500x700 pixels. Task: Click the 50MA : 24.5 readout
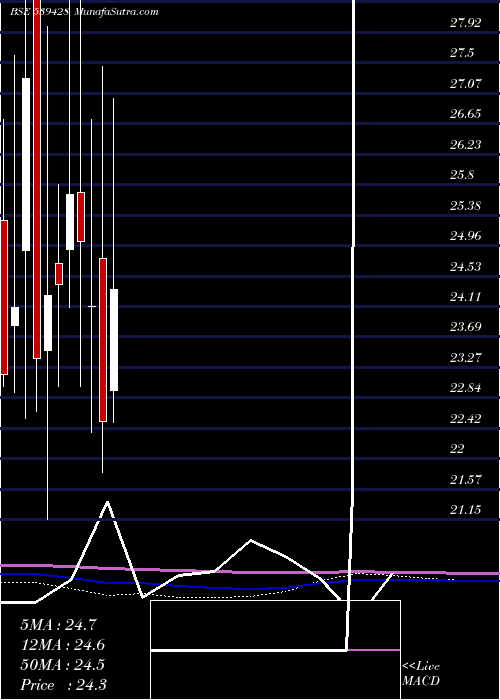pyautogui.click(x=62, y=665)
